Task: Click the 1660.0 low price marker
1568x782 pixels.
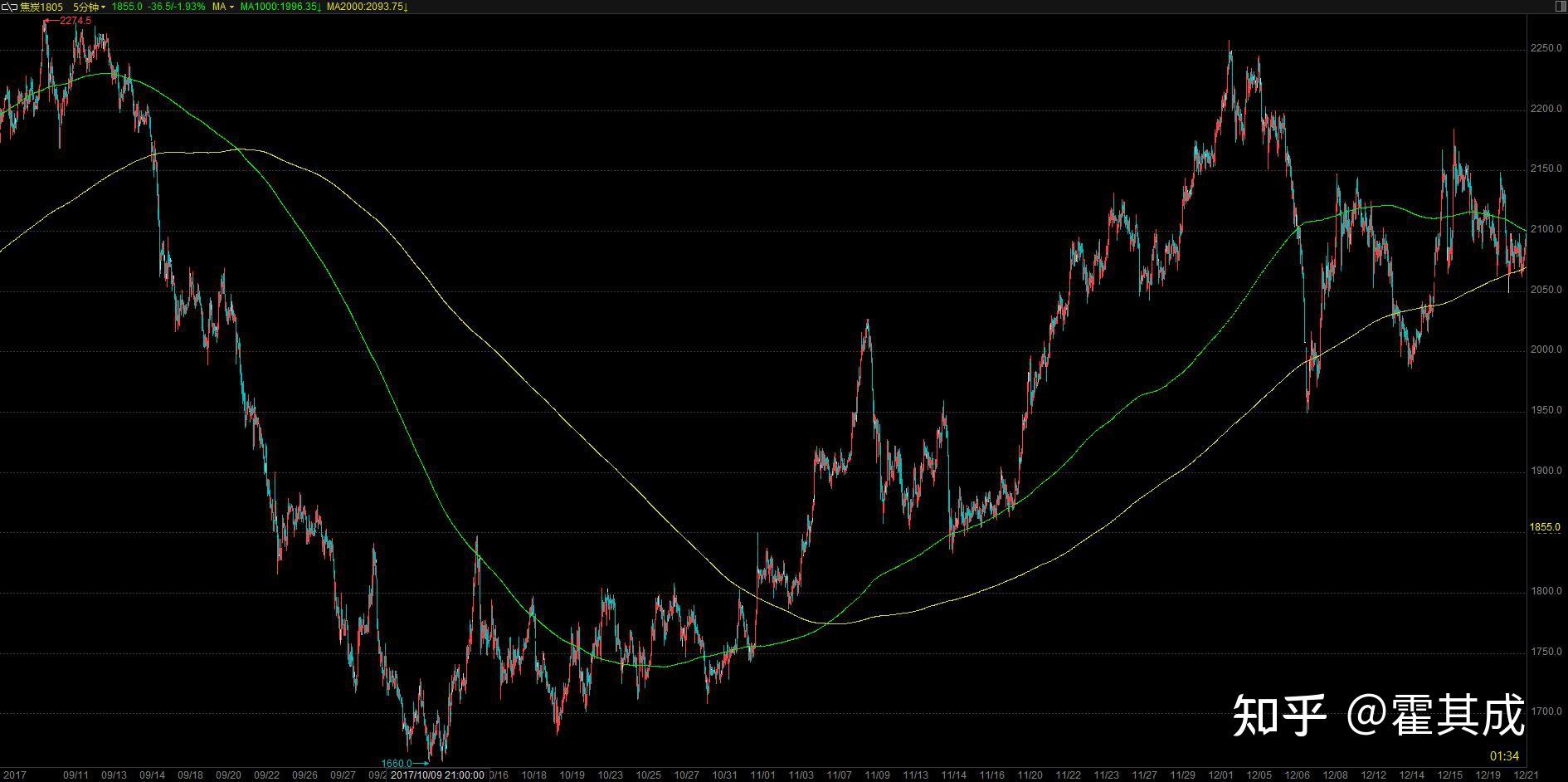Action: tap(397, 764)
